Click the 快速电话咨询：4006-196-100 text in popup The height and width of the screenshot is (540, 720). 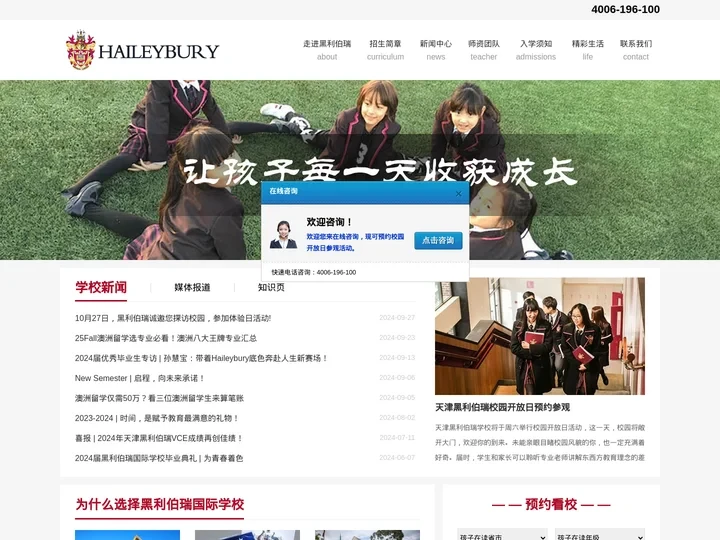[x=314, y=272]
